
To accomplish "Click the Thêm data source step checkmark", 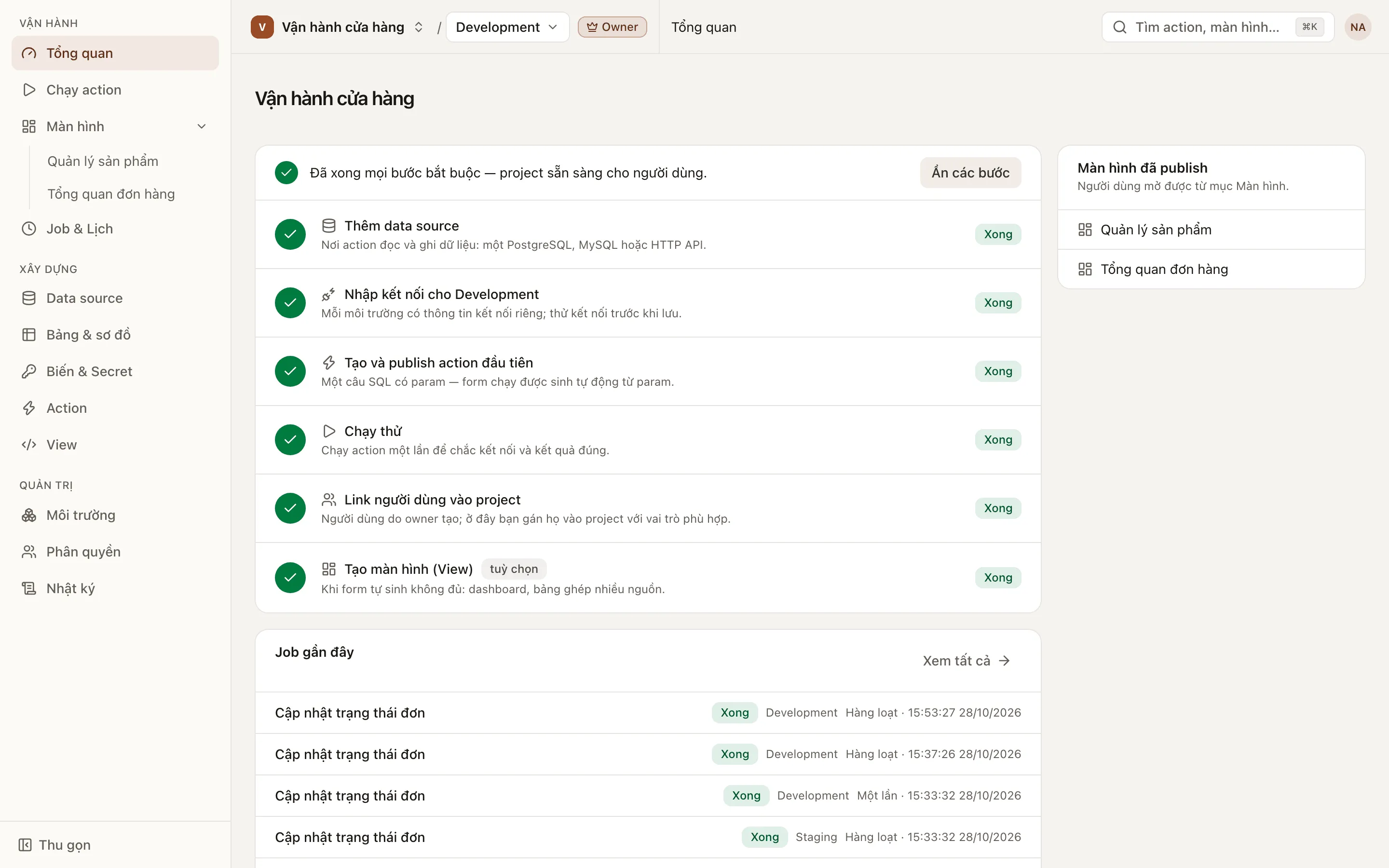I will 290,234.
